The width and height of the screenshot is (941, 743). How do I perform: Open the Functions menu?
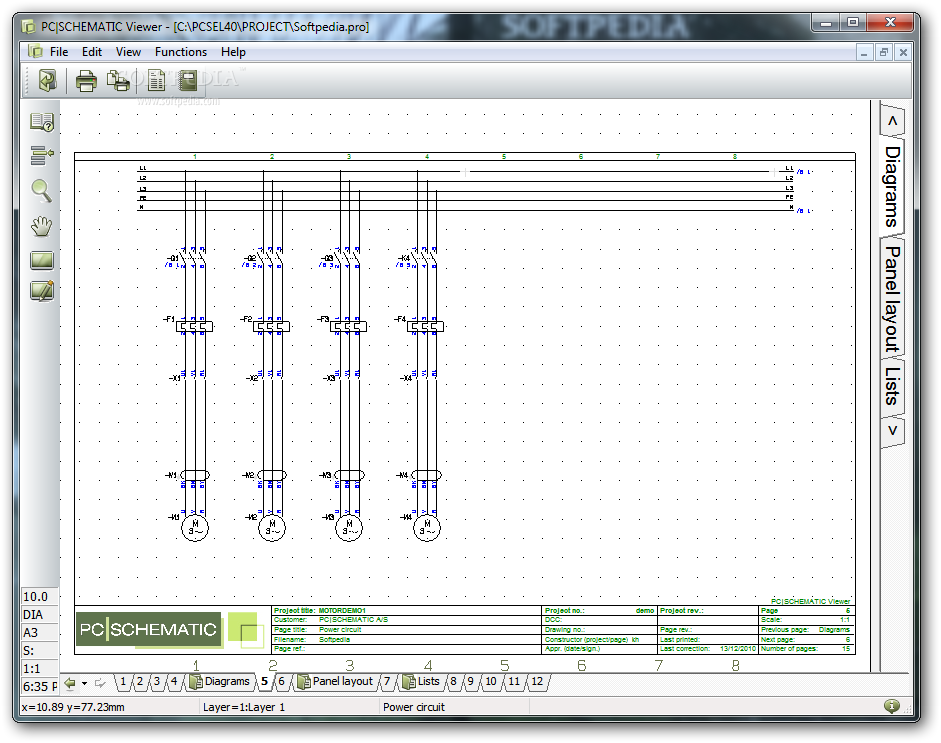181,52
